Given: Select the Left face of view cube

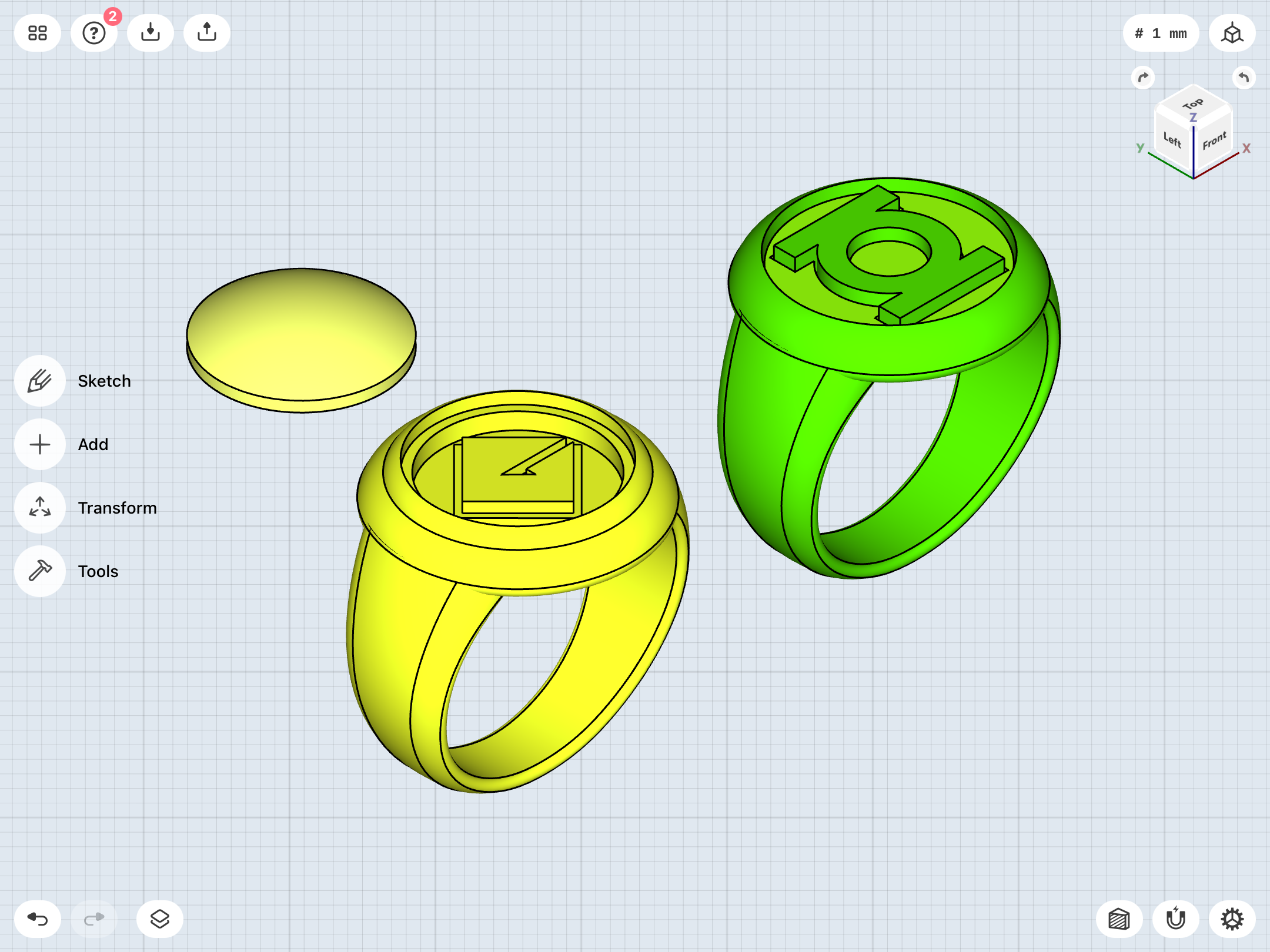Looking at the screenshot, I should click(1174, 141).
